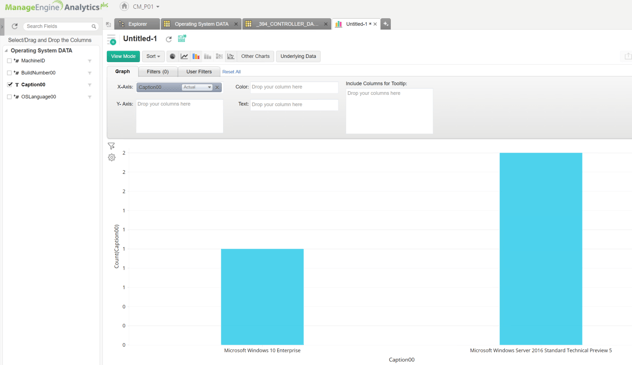Click the Y-Axis column drop area
The height and width of the screenshot is (365, 632).
(x=179, y=116)
